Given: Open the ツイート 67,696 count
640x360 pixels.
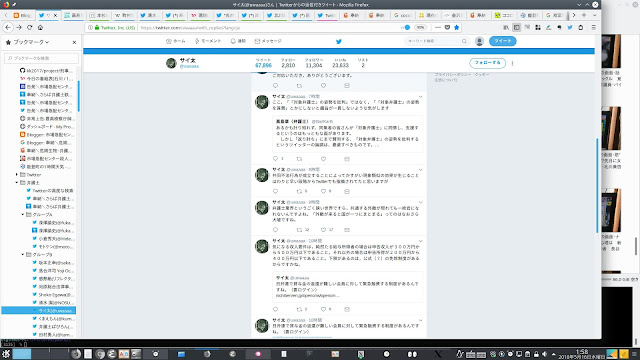Looking at the screenshot, I should point(263,63).
